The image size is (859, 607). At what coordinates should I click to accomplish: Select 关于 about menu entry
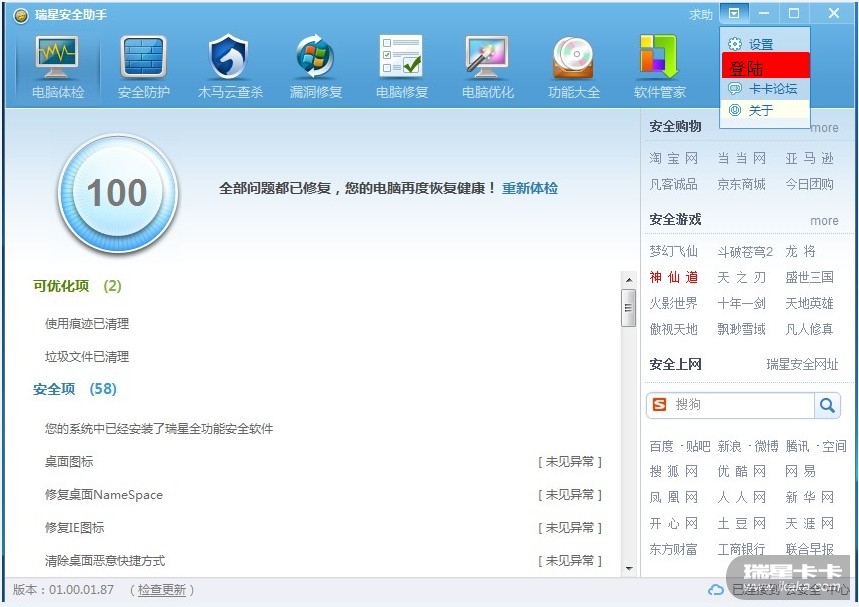[765, 110]
